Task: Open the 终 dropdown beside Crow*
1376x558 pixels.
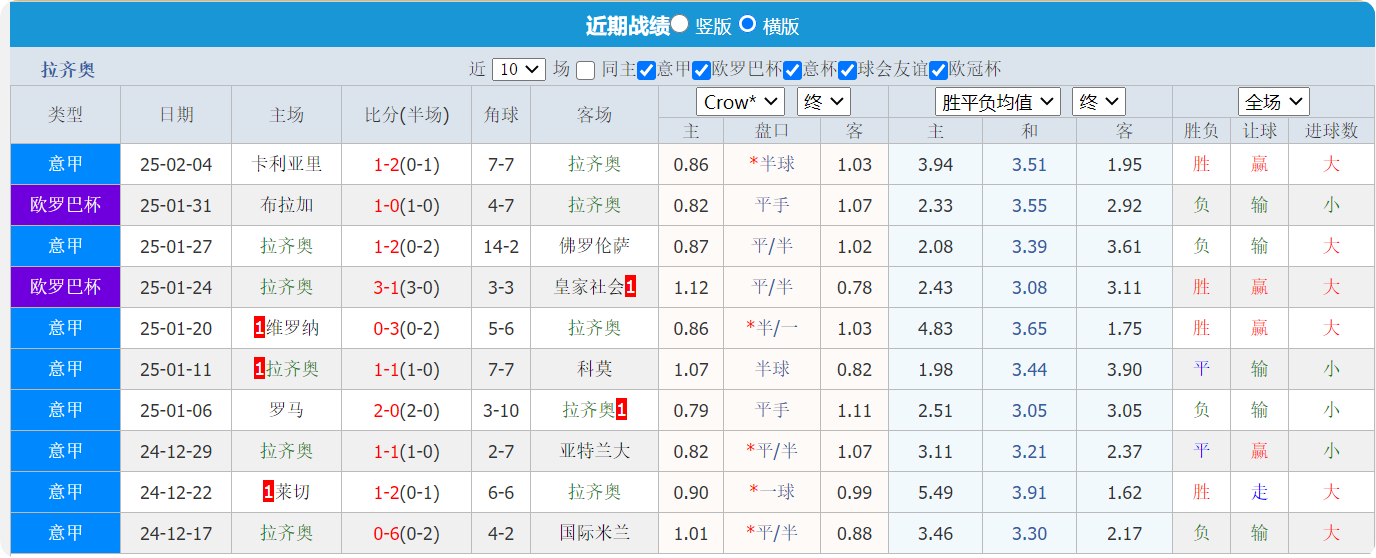Action: tap(823, 102)
